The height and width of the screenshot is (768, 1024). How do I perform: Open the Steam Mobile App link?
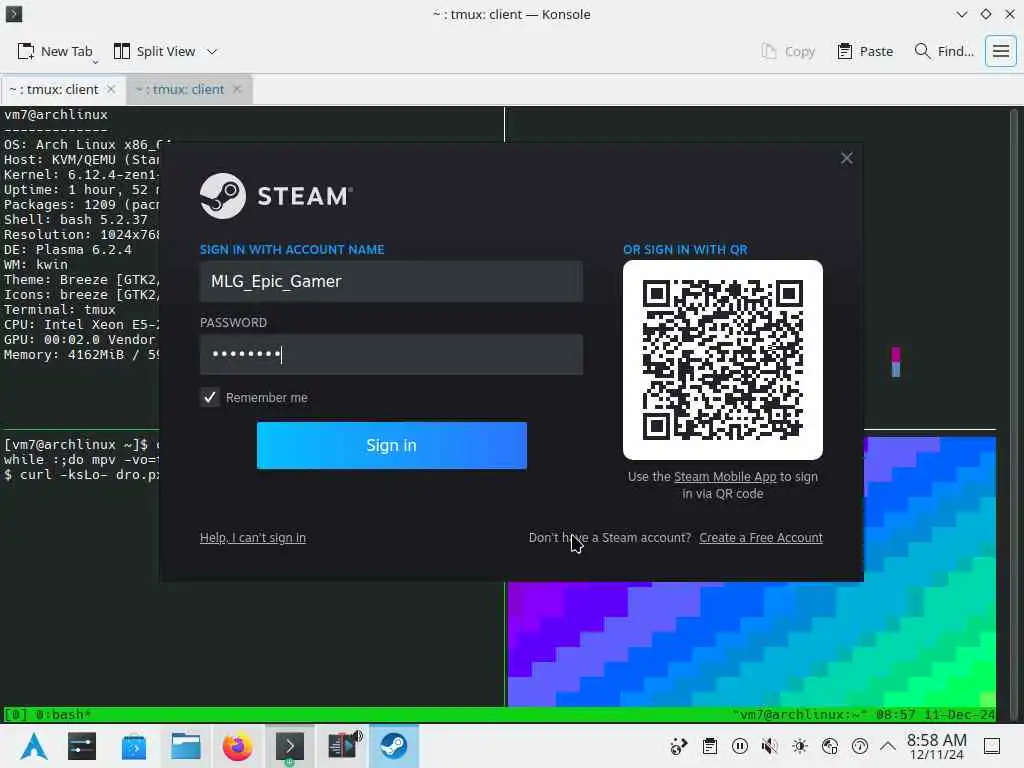tap(725, 477)
